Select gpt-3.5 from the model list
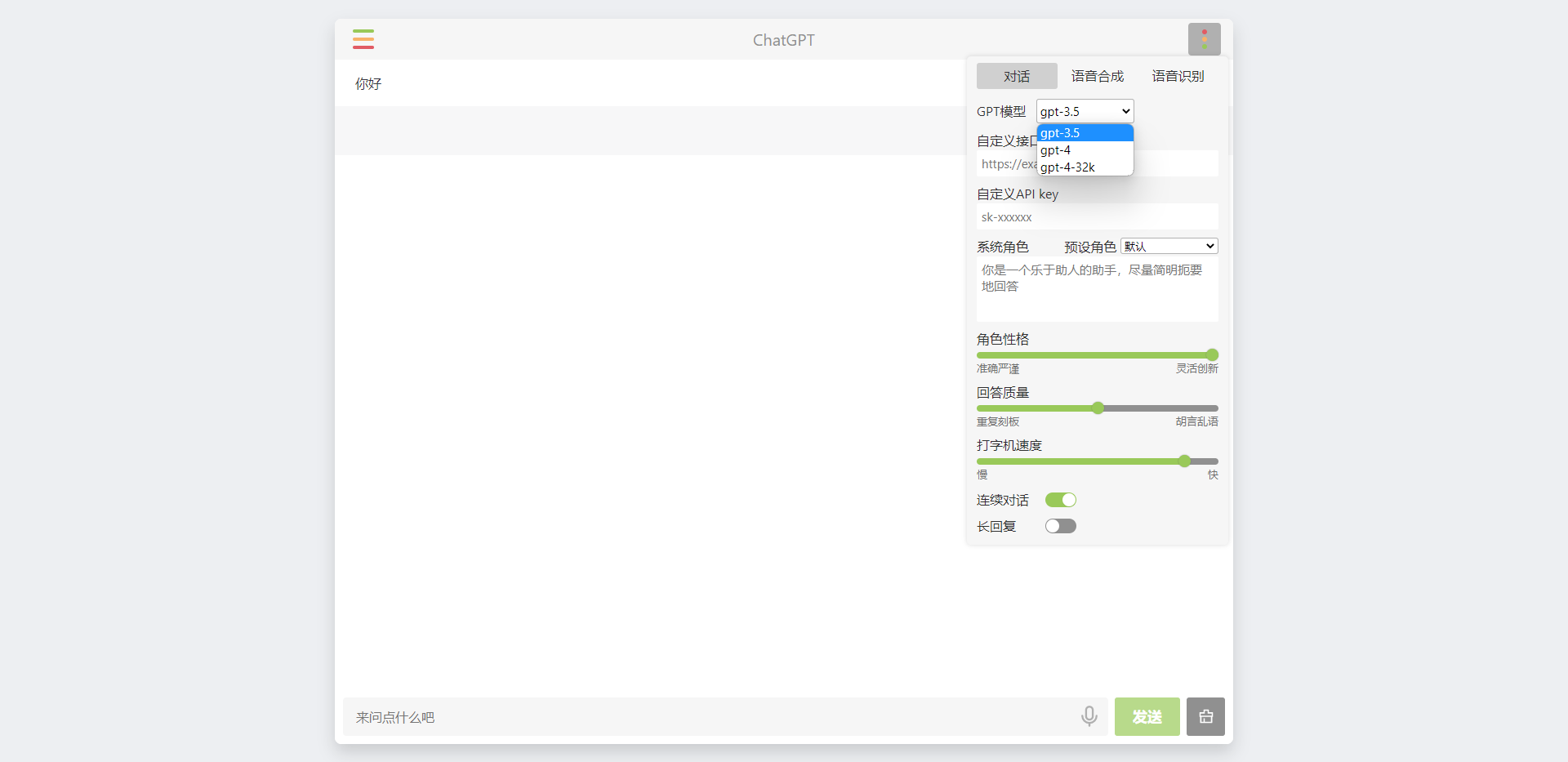The width and height of the screenshot is (1568, 762). tap(1085, 133)
